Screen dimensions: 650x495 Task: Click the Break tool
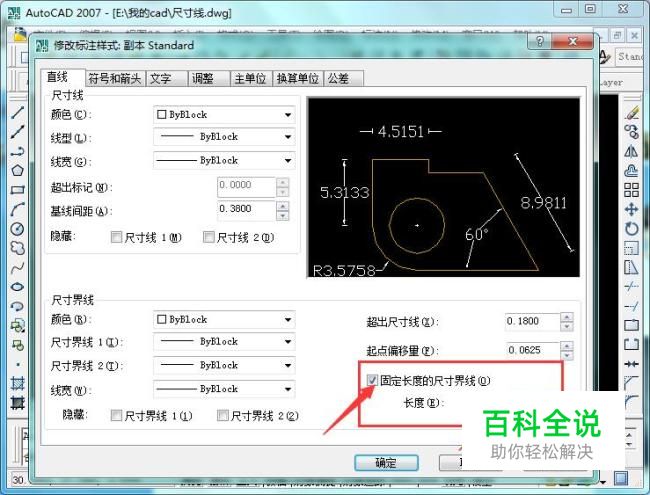pyautogui.click(x=631, y=344)
